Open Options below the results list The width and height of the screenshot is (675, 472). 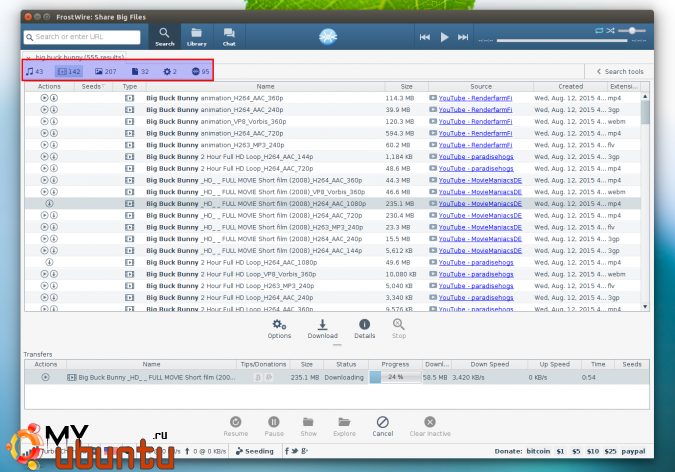pos(279,329)
